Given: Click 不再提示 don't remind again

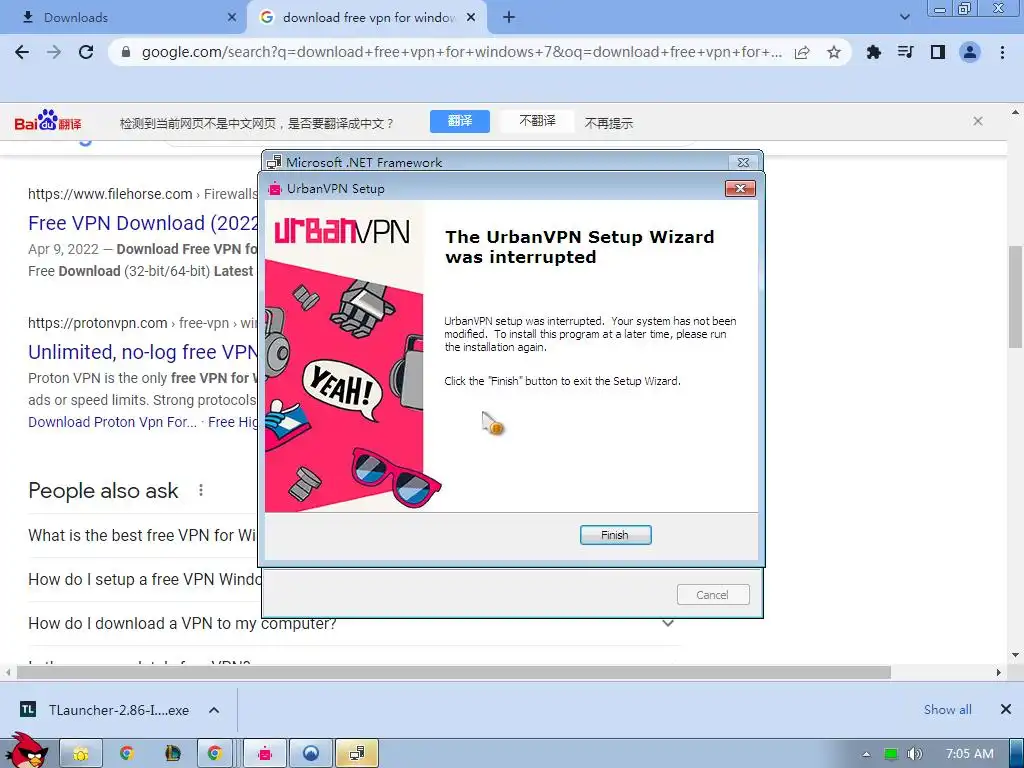Looking at the screenshot, I should tap(609, 123).
